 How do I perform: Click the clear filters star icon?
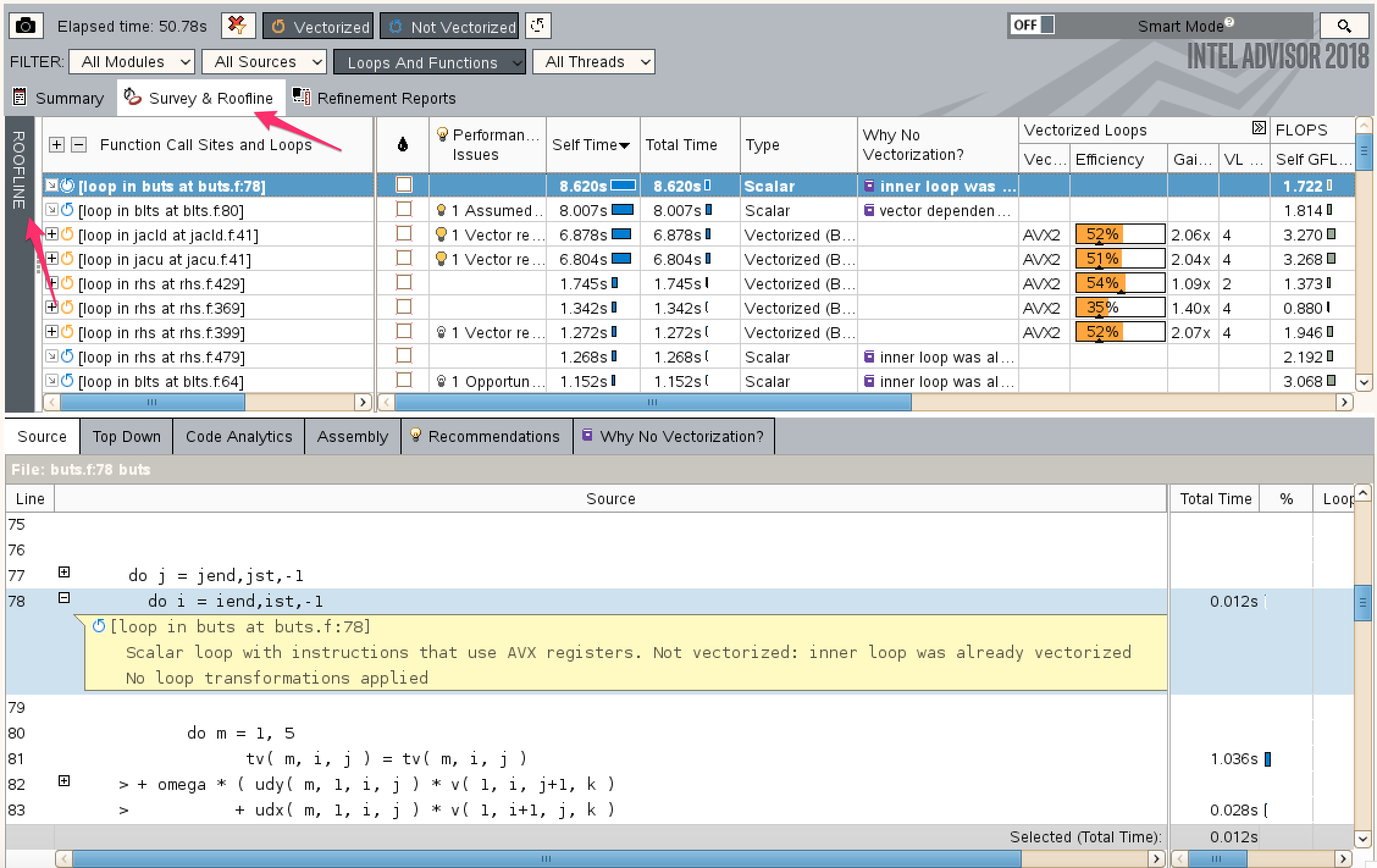pyautogui.click(x=237, y=26)
